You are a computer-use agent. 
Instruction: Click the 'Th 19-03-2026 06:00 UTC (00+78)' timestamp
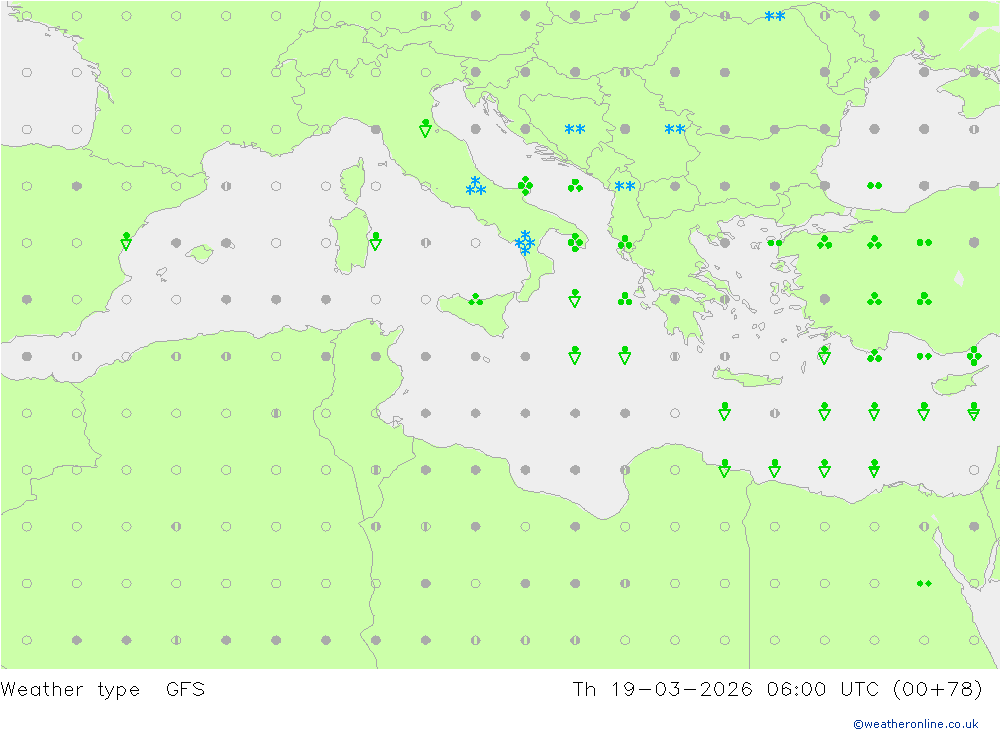[777, 689]
